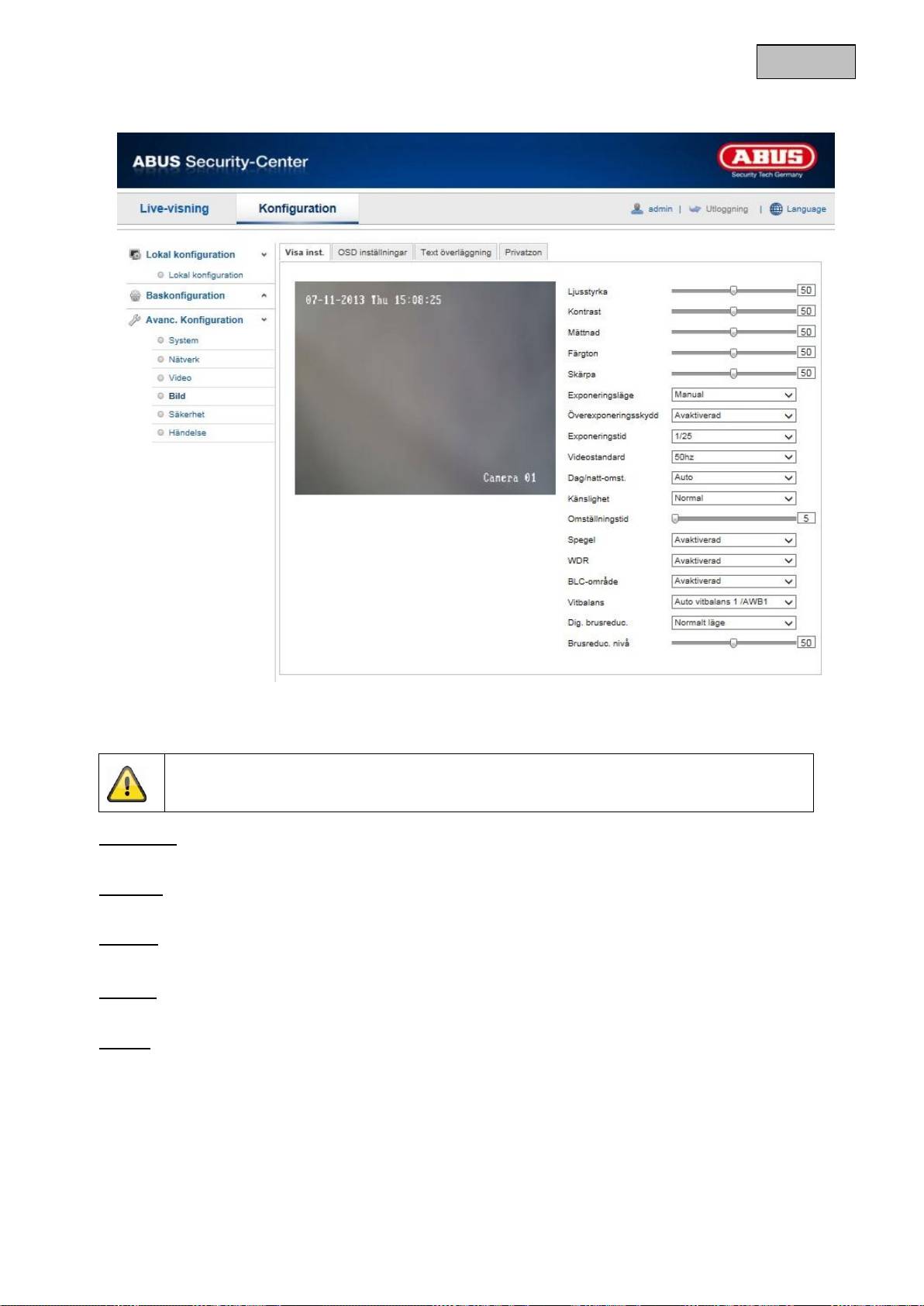This screenshot has width=924, height=1306.
Task: Click the Baskonfiguration gear icon
Action: [x=135, y=296]
